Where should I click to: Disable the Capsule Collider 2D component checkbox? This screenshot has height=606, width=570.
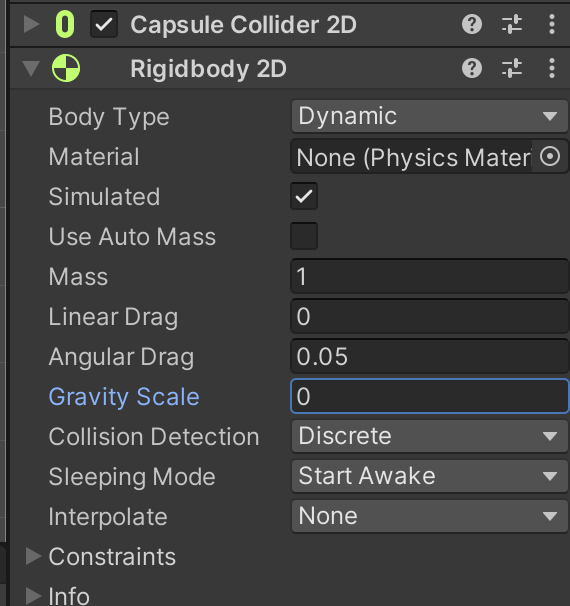coord(104,24)
